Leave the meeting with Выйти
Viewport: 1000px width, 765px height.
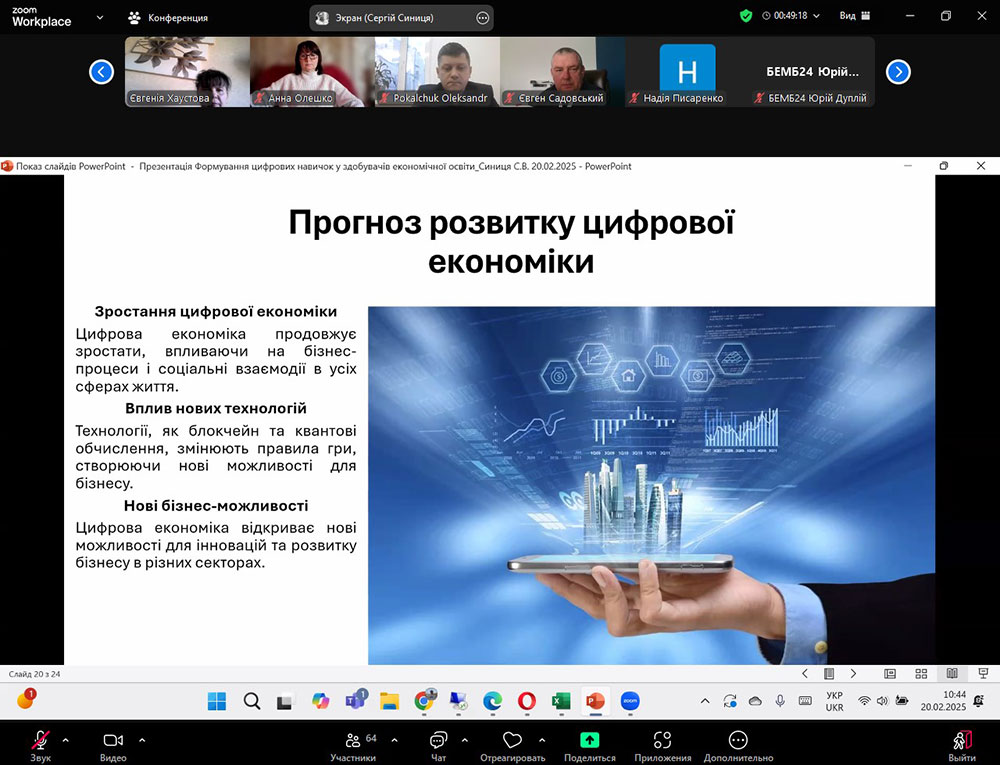[x=962, y=741]
